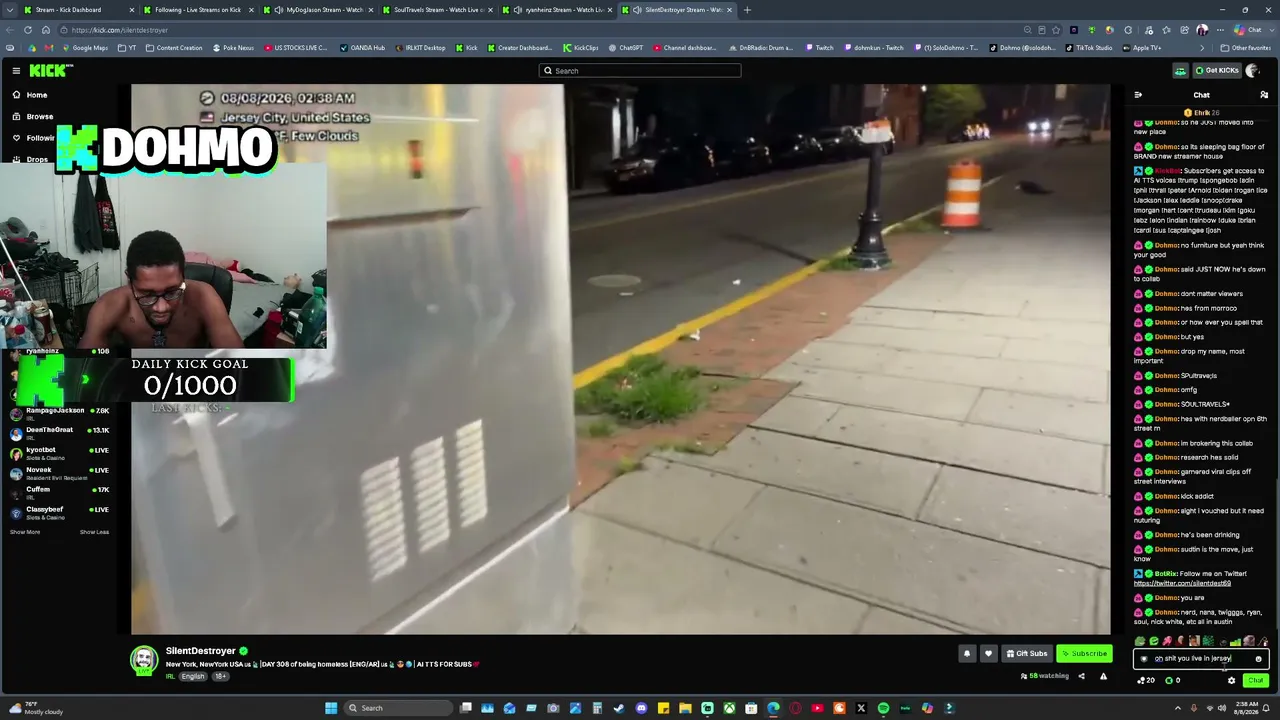
Task: Open chat settings gear icon
Action: point(1232,680)
